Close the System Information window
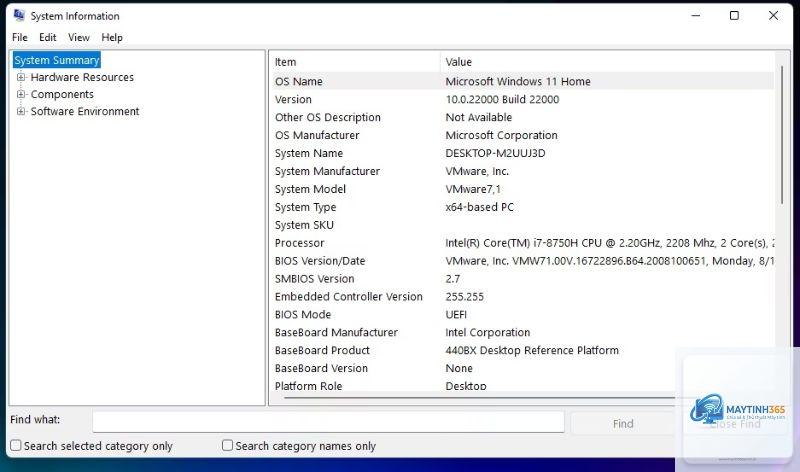This screenshot has height=472, width=800. pos(773,16)
